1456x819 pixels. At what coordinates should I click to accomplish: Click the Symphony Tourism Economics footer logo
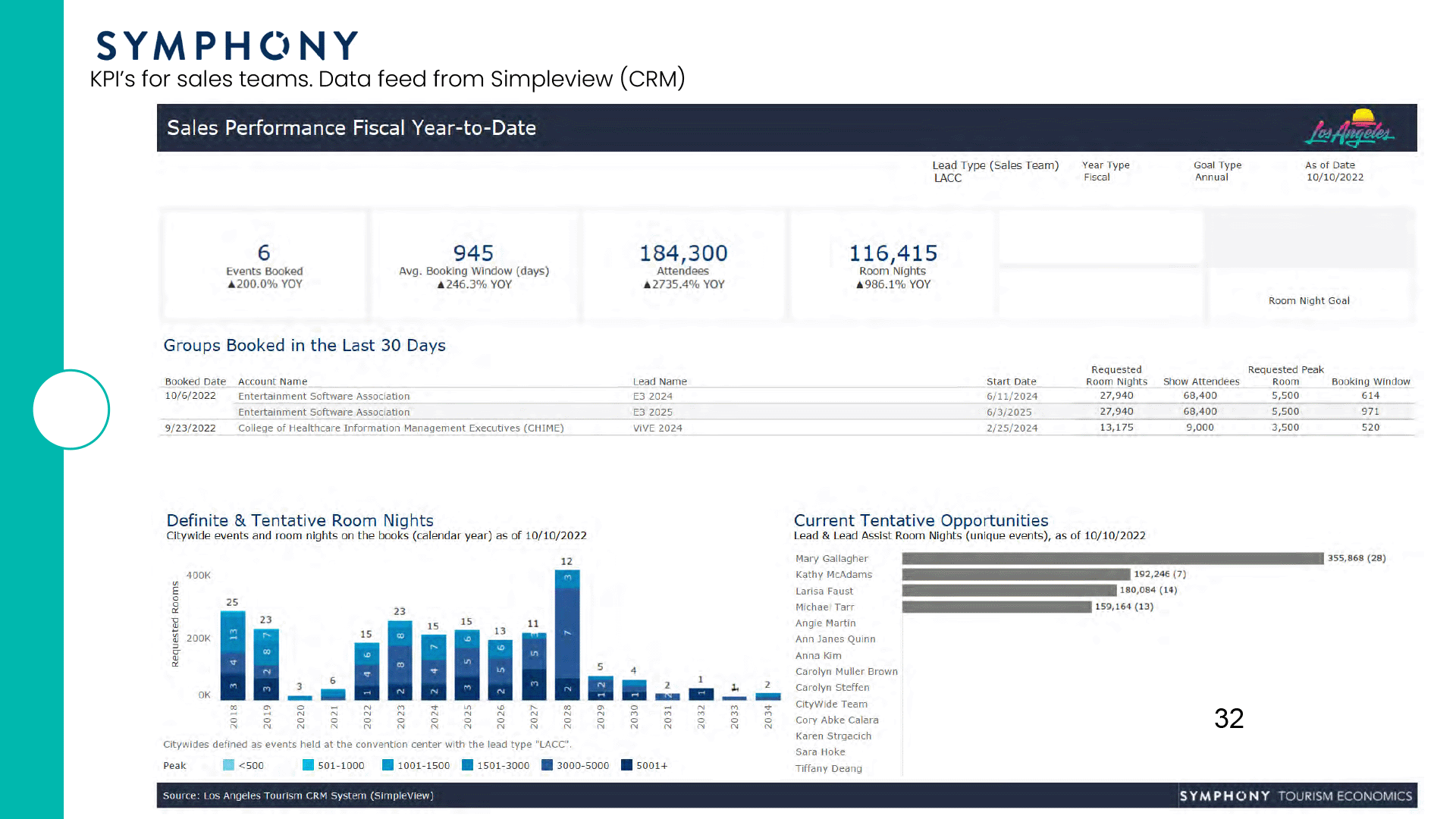[1295, 795]
